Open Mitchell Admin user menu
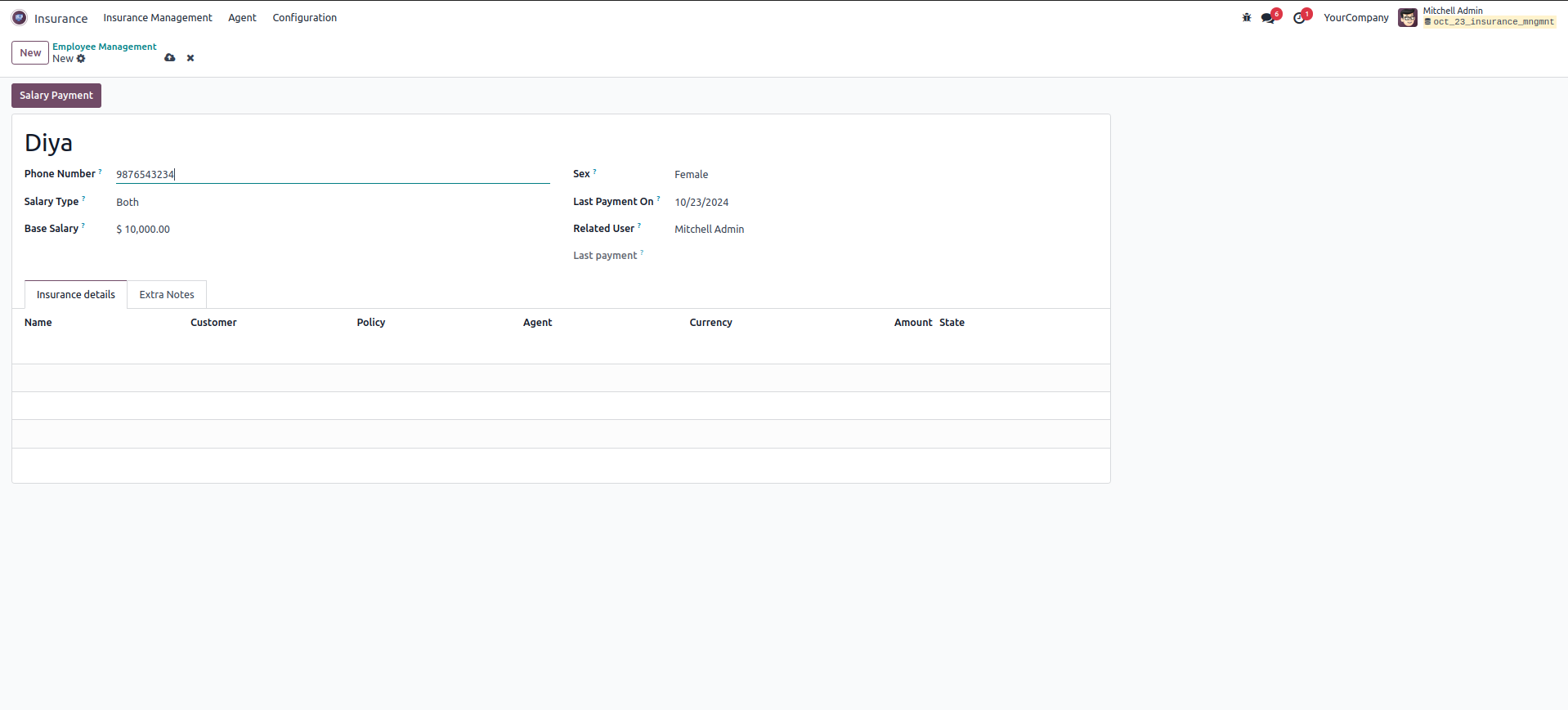This screenshot has width=1568, height=710. (1476, 17)
